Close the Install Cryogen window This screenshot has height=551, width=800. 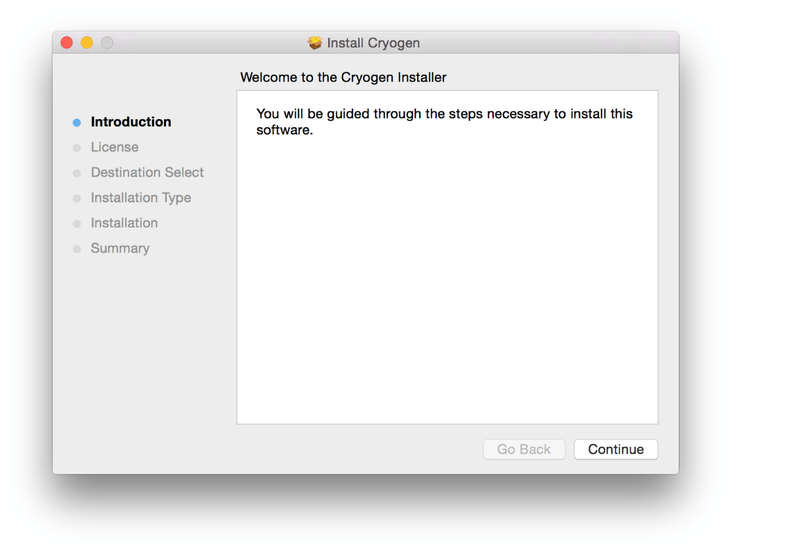[x=67, y=43]
